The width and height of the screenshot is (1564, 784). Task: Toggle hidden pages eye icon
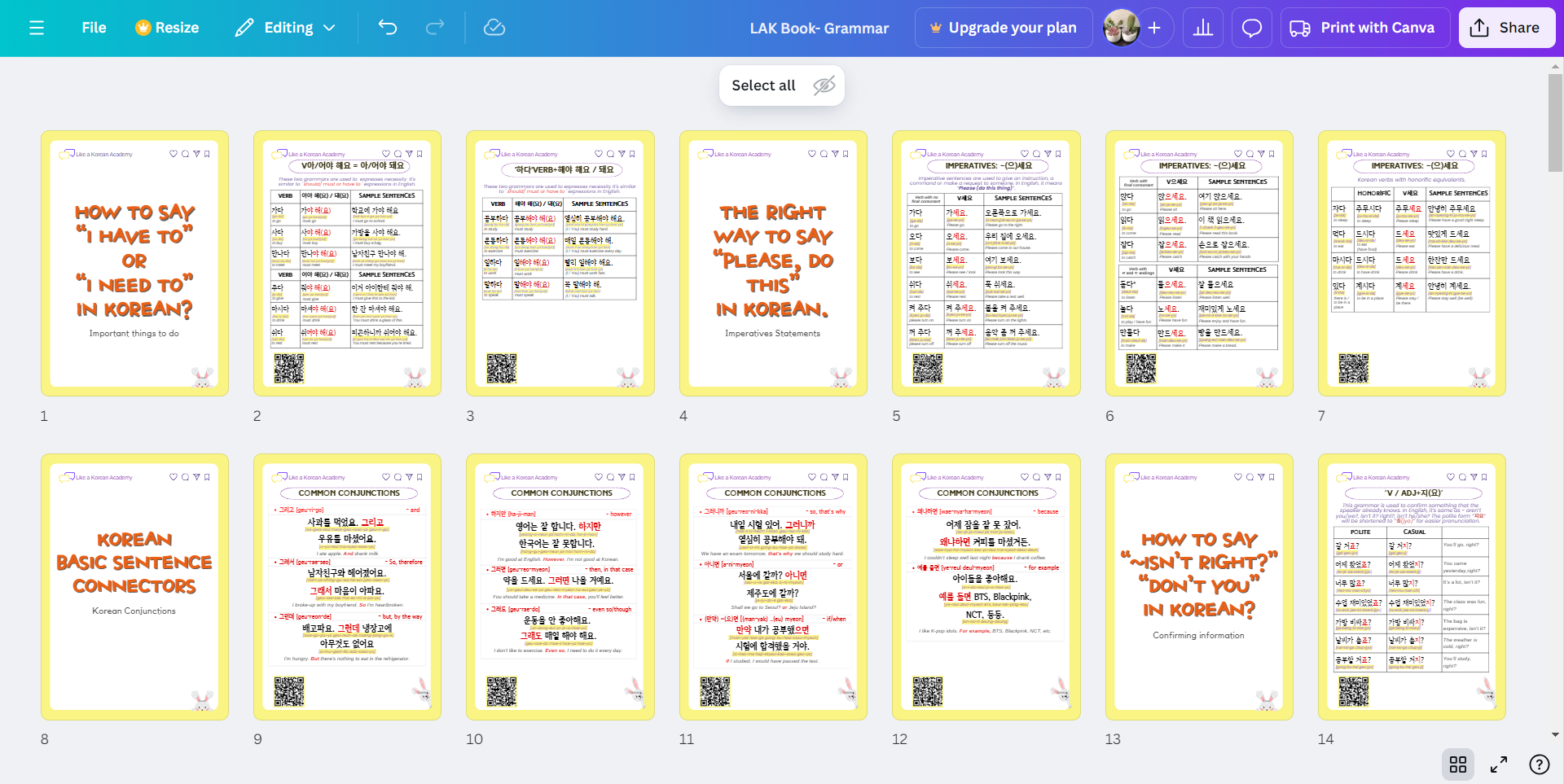pyautogui.click(x=824, y=85)
